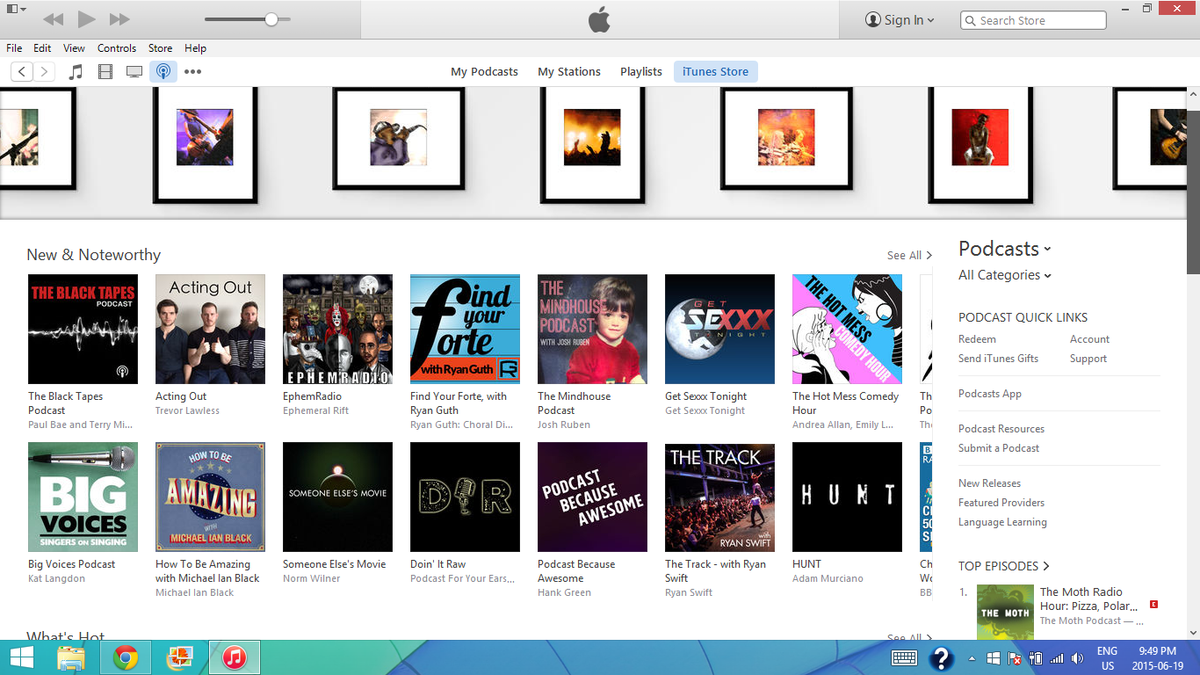
Task: Click the Play button
Action: point(86,19)
